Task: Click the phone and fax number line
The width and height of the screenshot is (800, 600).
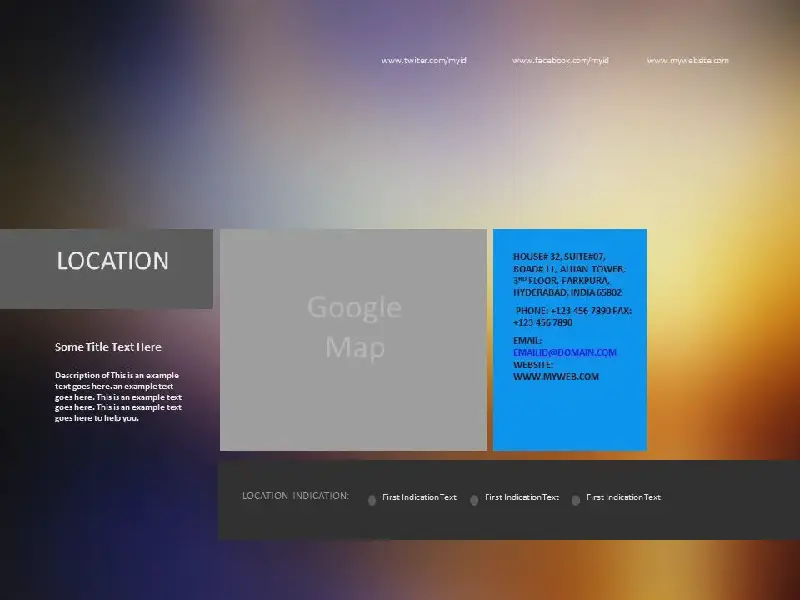Action: 572,316
